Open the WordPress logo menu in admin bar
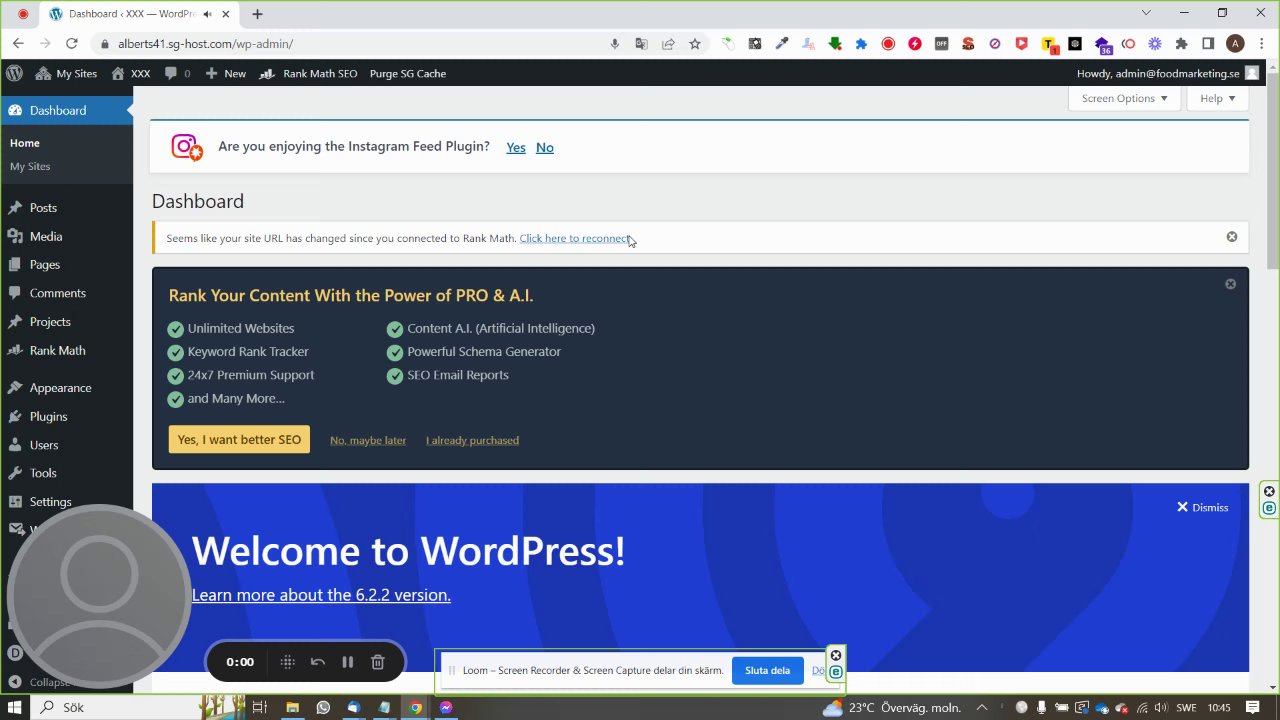Screen dimensions: 1280x720 (x=14, y=73)
